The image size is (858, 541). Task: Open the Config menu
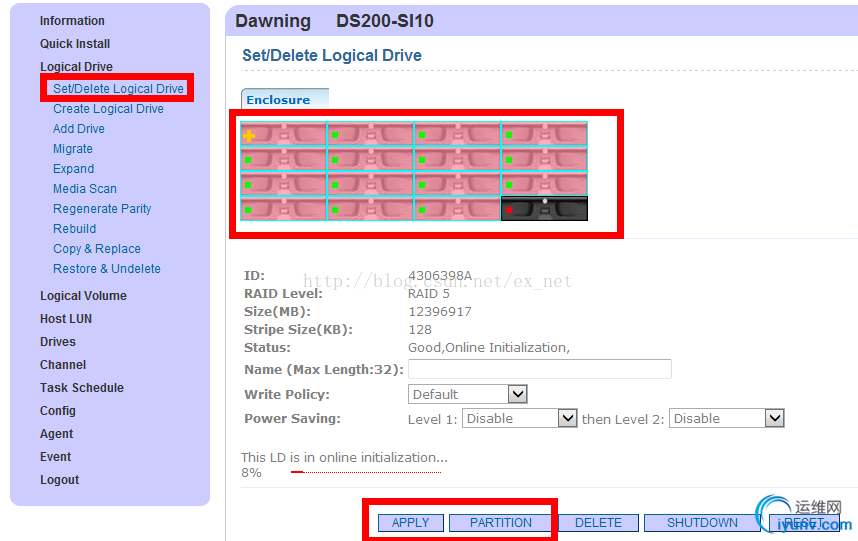tap(57, 411)
